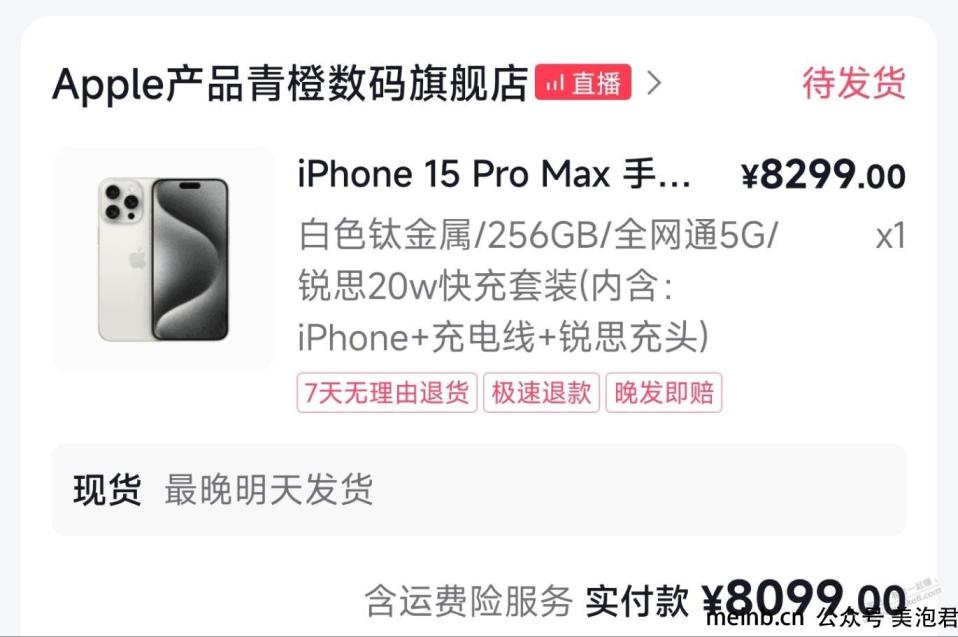
Task: Open the 现货 shipping info bar
Action: [x=478, y=490]
